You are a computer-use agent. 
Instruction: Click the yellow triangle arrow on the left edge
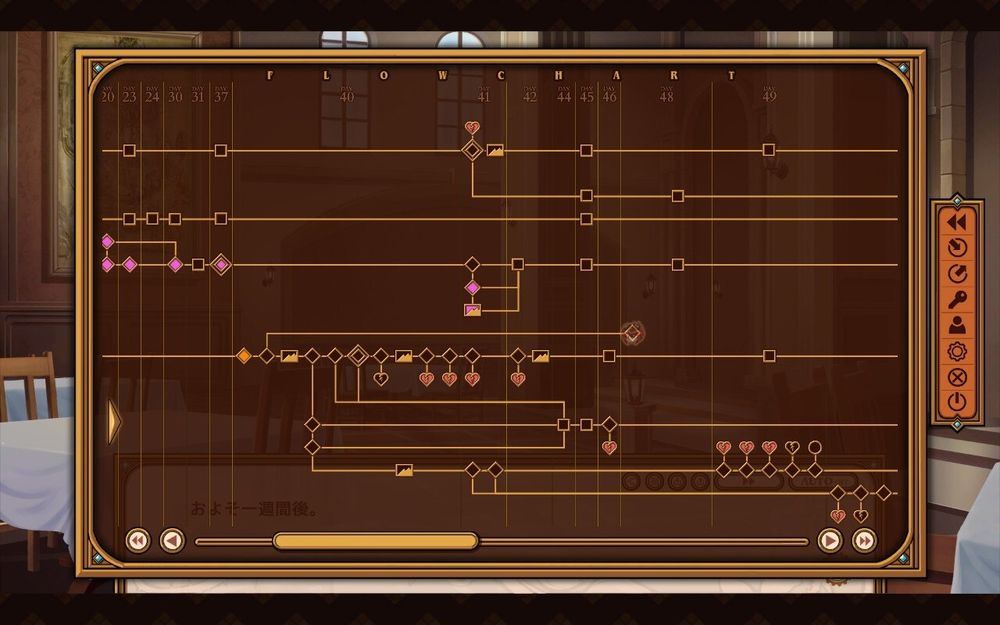(114, 422)
